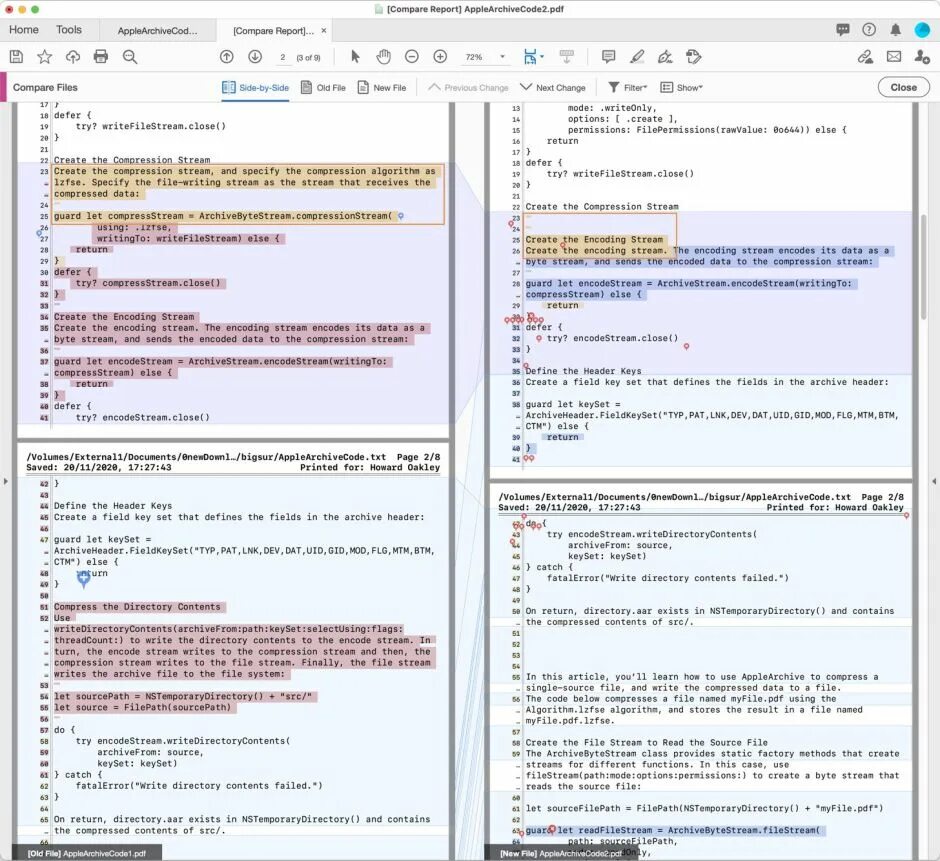Click the stamp tool icon

tap(694, 57)
